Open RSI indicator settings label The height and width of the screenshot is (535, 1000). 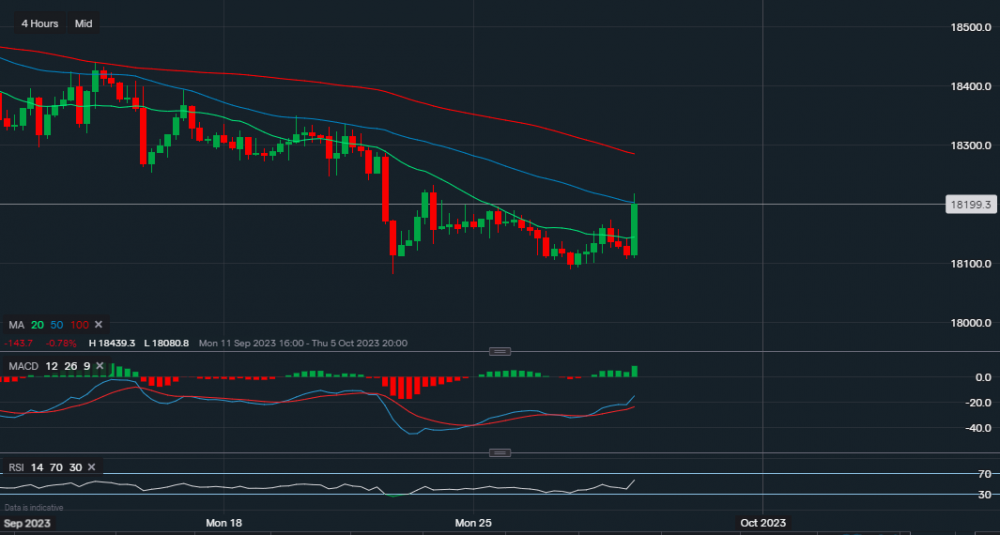(x=15, y=467)
